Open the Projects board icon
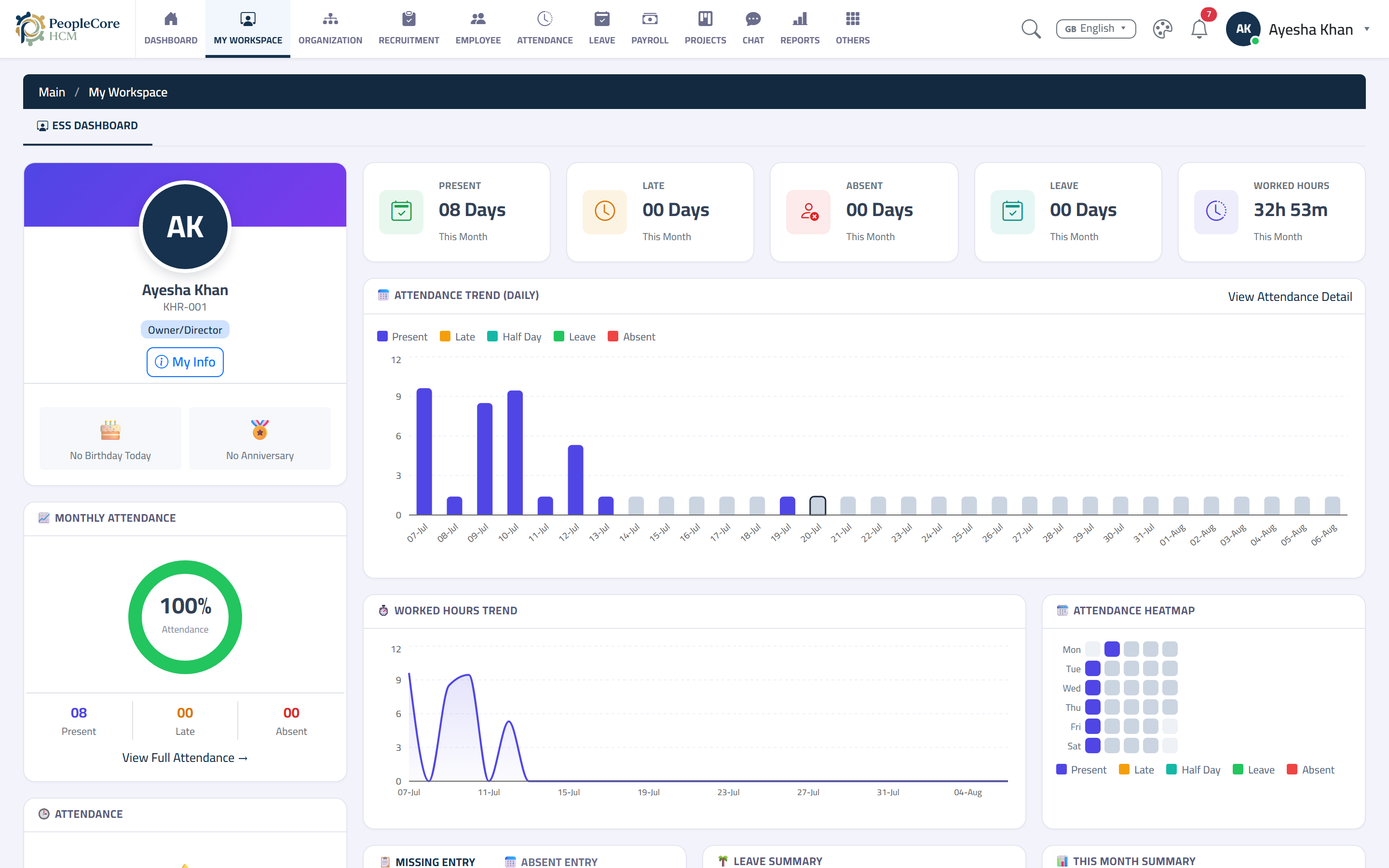The height and width of the screenshot is (868, 1389). coord(705,19)
